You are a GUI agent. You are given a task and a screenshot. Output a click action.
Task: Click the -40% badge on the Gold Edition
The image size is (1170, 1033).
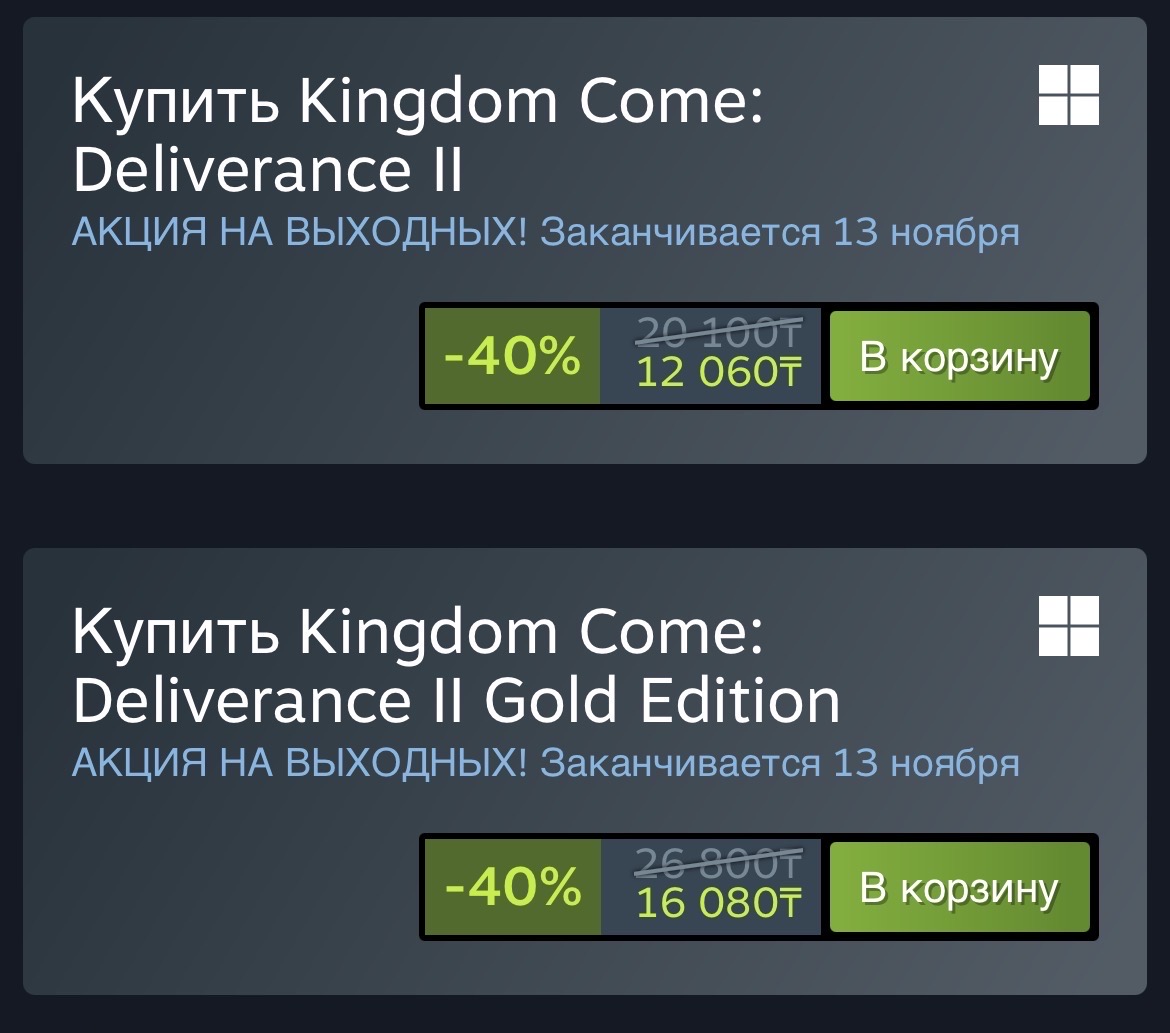[512, 887]
